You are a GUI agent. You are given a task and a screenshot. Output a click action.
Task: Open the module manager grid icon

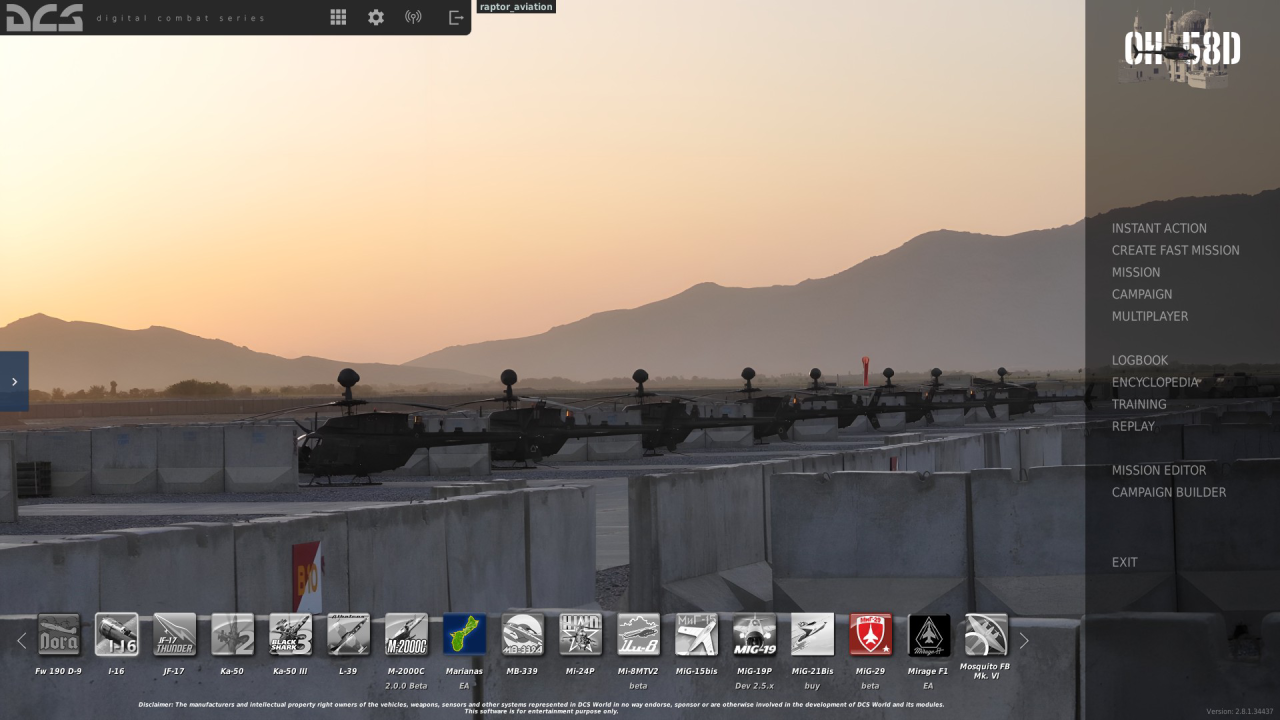338,17
